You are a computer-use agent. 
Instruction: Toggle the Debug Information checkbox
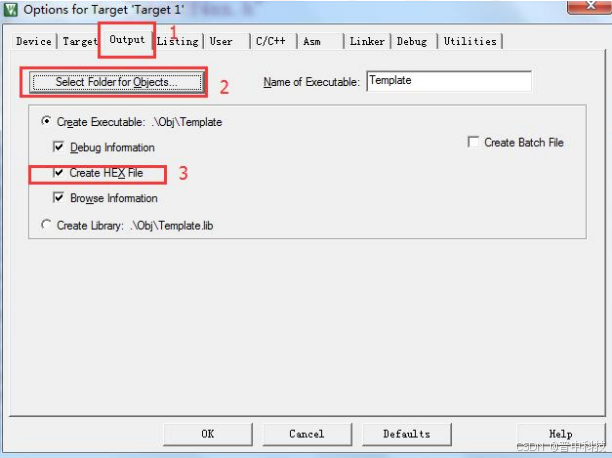(x=58, y=147)
